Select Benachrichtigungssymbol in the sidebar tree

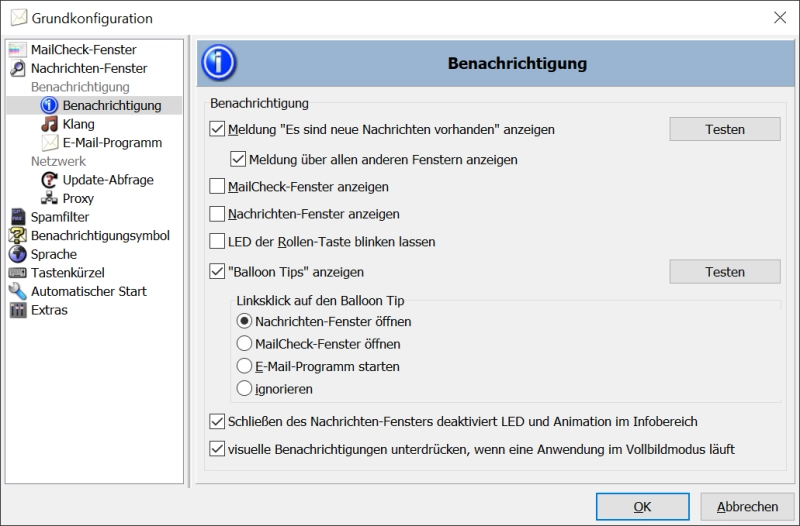coord(100,236)
